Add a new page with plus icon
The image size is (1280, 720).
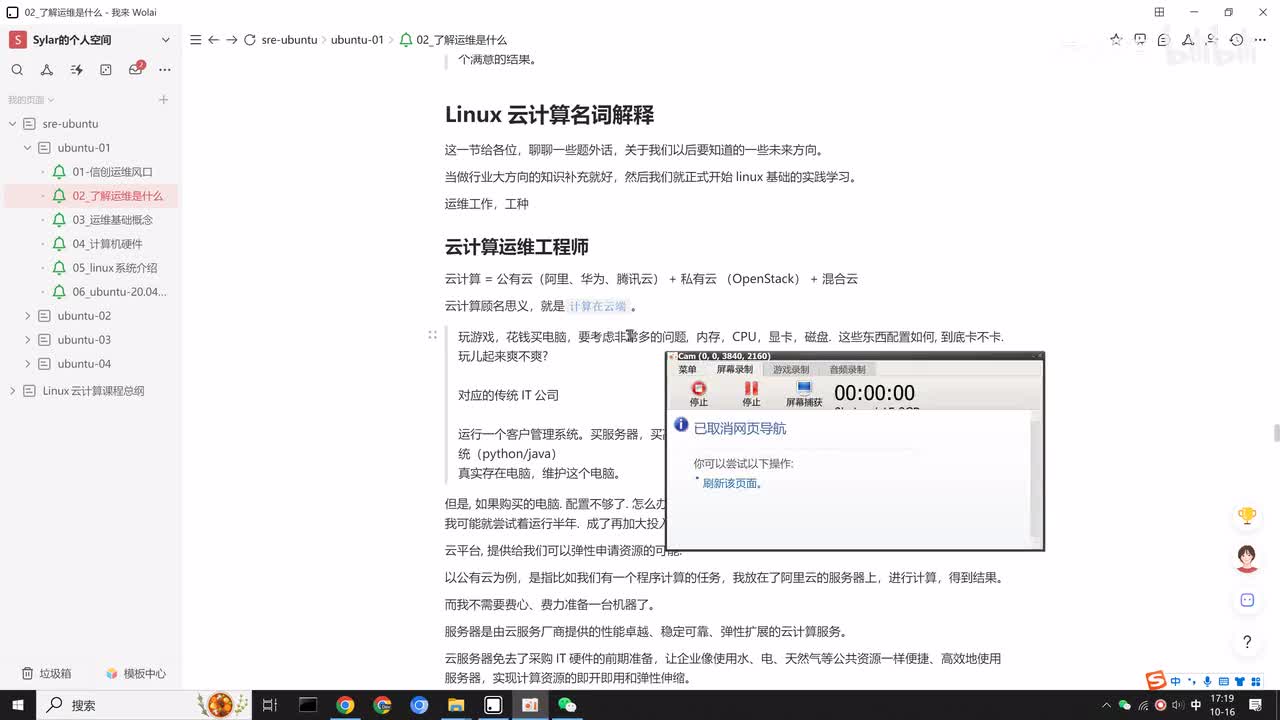click(x=163, y=100)
